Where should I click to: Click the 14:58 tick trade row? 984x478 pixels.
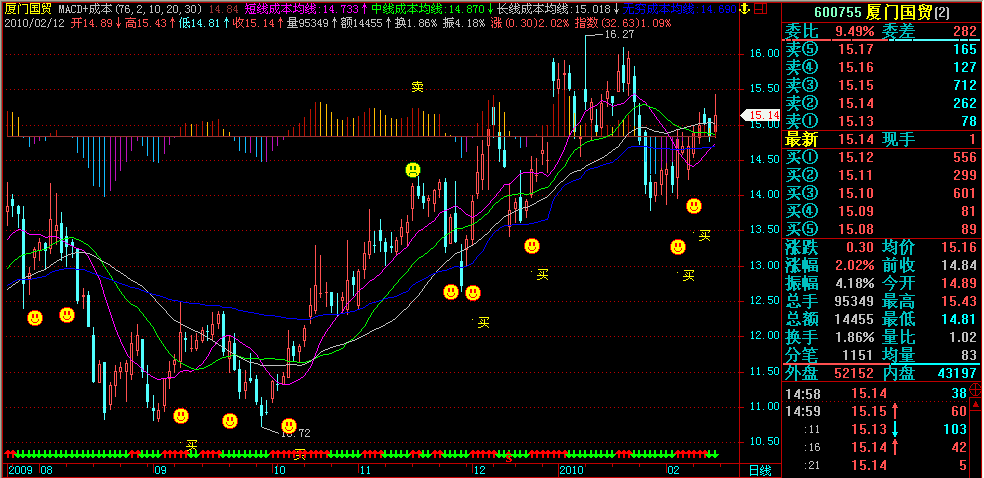click(877, 393)
